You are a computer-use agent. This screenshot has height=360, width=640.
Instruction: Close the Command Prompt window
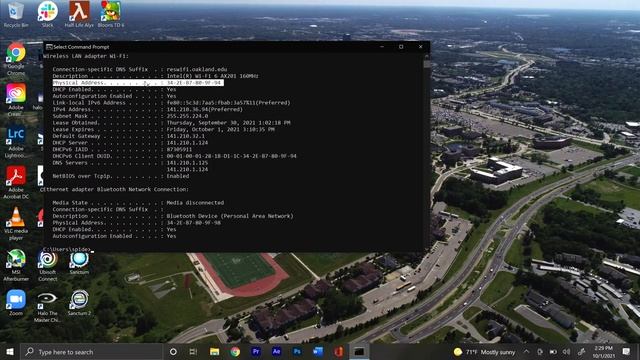click(x=420, y=47)
